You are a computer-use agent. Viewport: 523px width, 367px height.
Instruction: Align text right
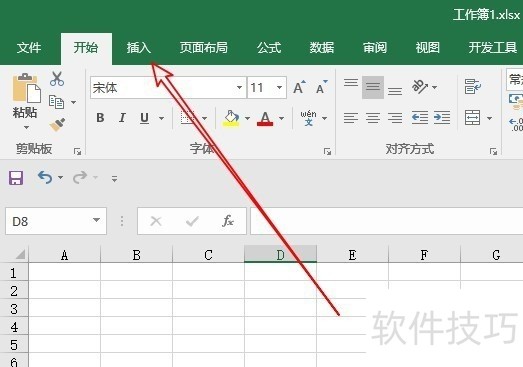click(395, 118)
